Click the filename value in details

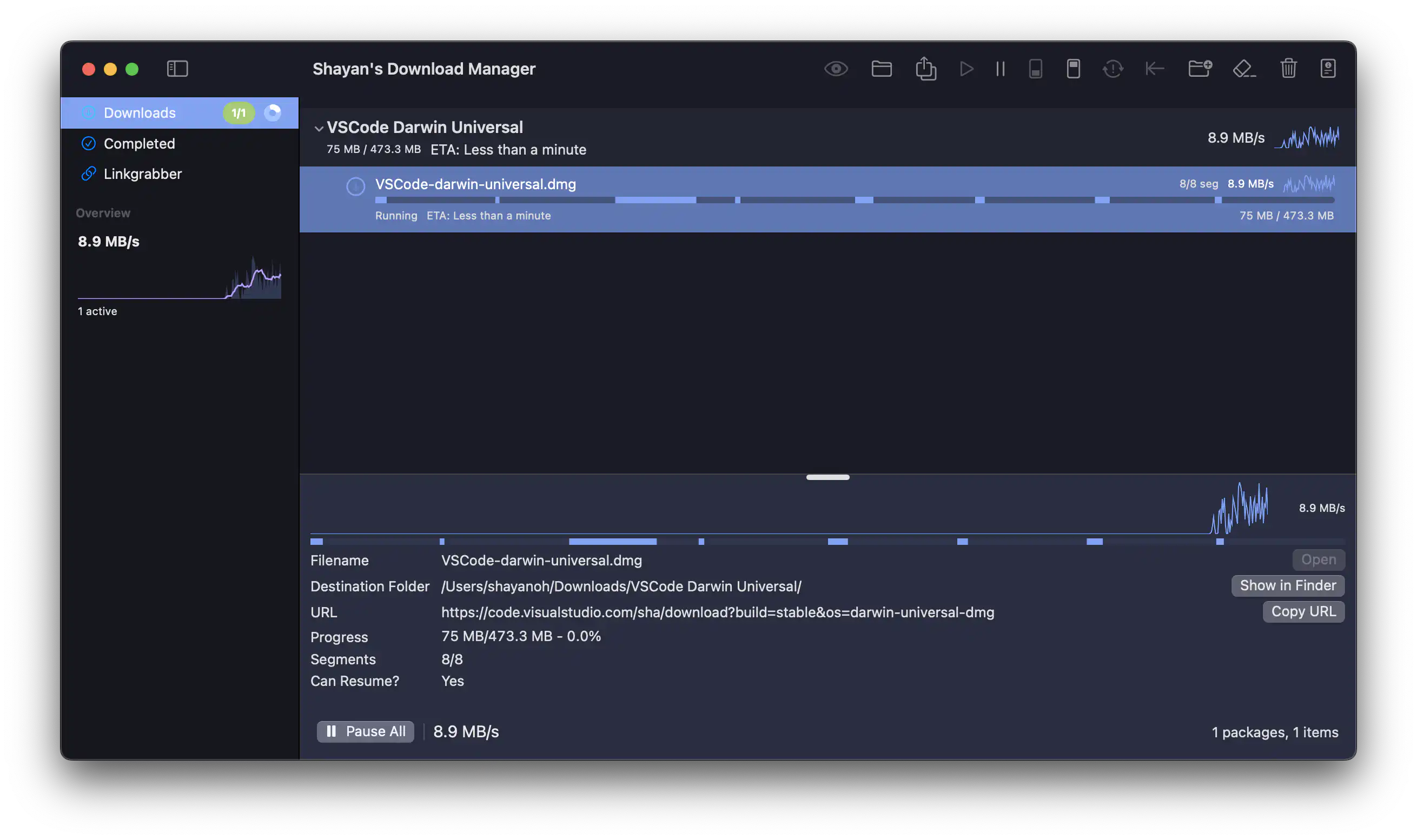tap(541, 561)
